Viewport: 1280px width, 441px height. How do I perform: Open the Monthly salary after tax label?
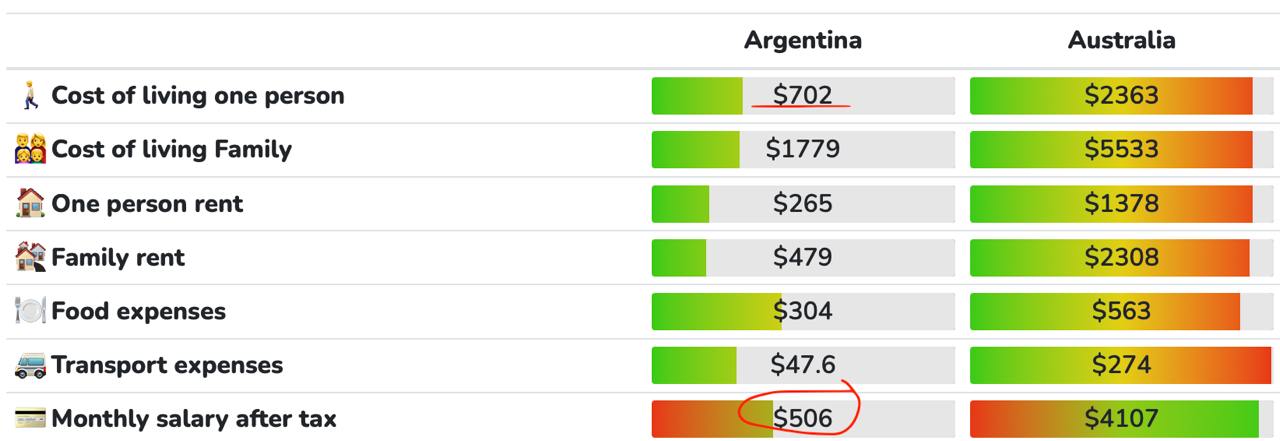194,419
